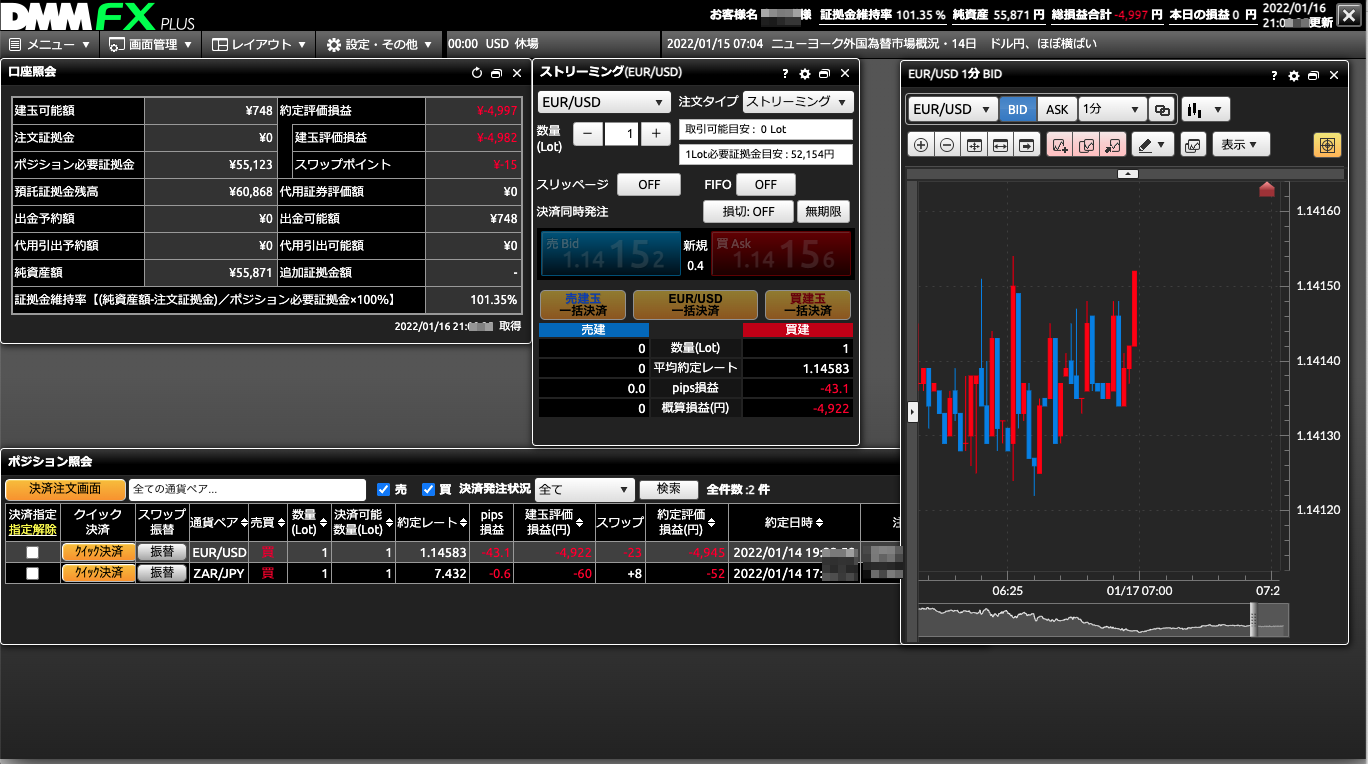1368x764 pixels.
Task: Open the 全ての通貨ペア currency pair filter
Action: click(233, 490)
